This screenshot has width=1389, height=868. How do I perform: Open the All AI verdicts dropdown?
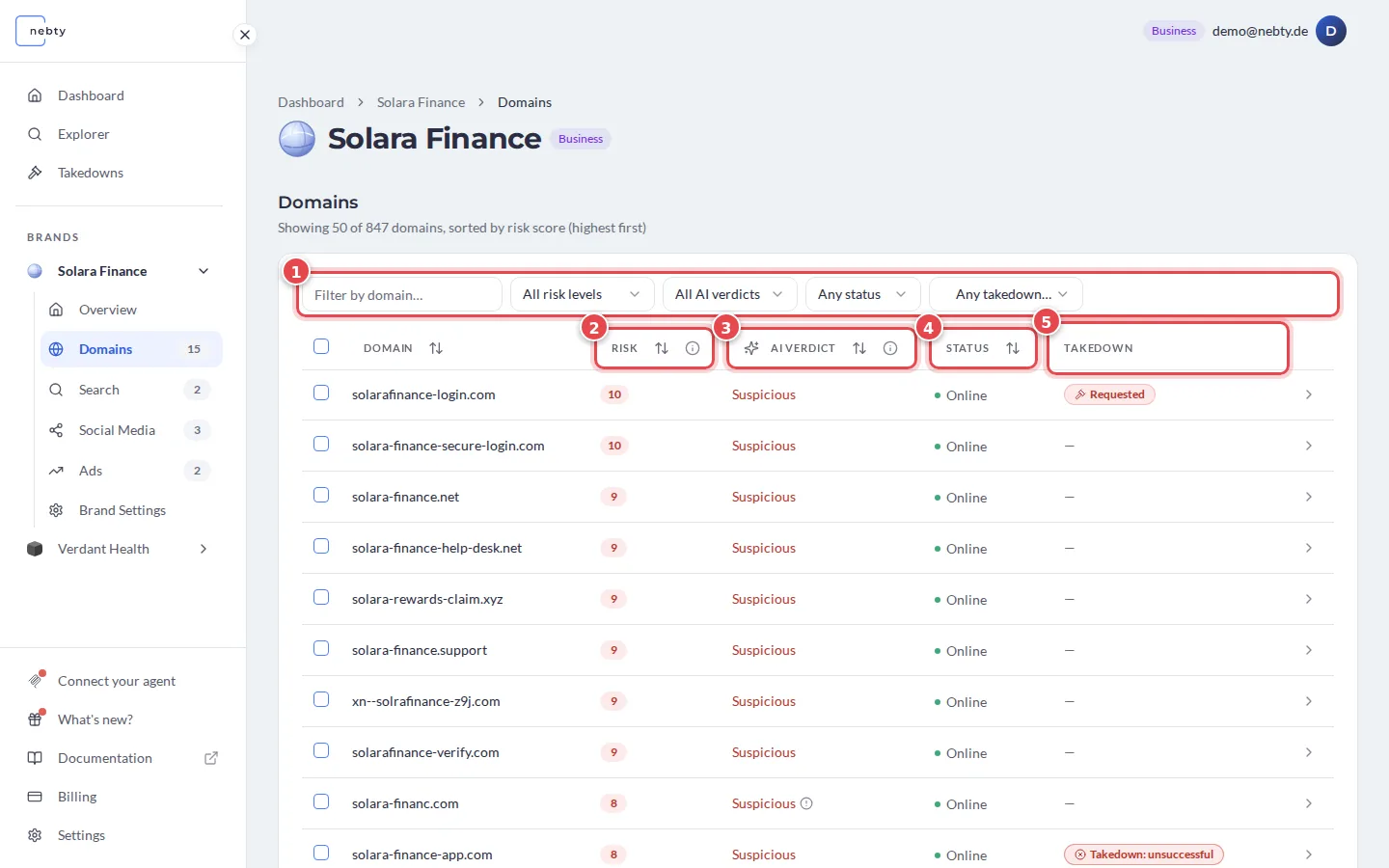pos(729,294)
